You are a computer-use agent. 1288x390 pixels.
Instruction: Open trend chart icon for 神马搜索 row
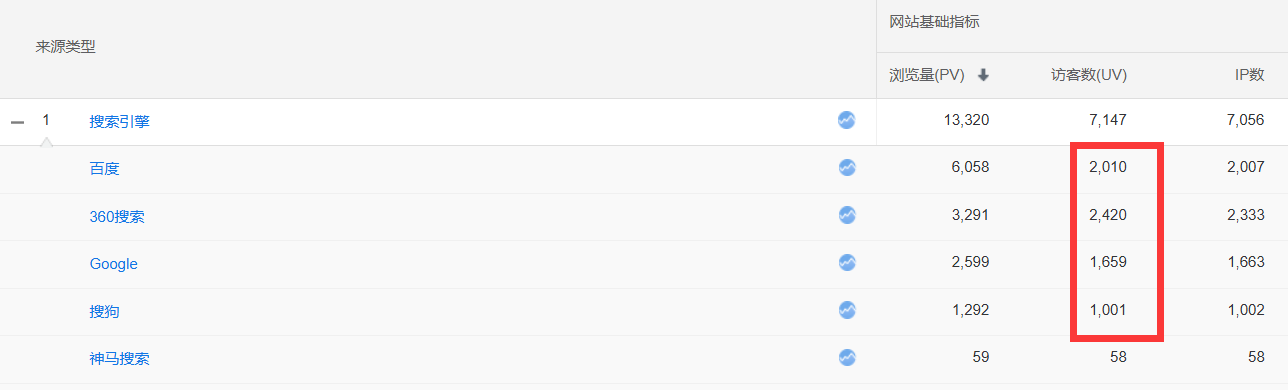coord(847,357)
